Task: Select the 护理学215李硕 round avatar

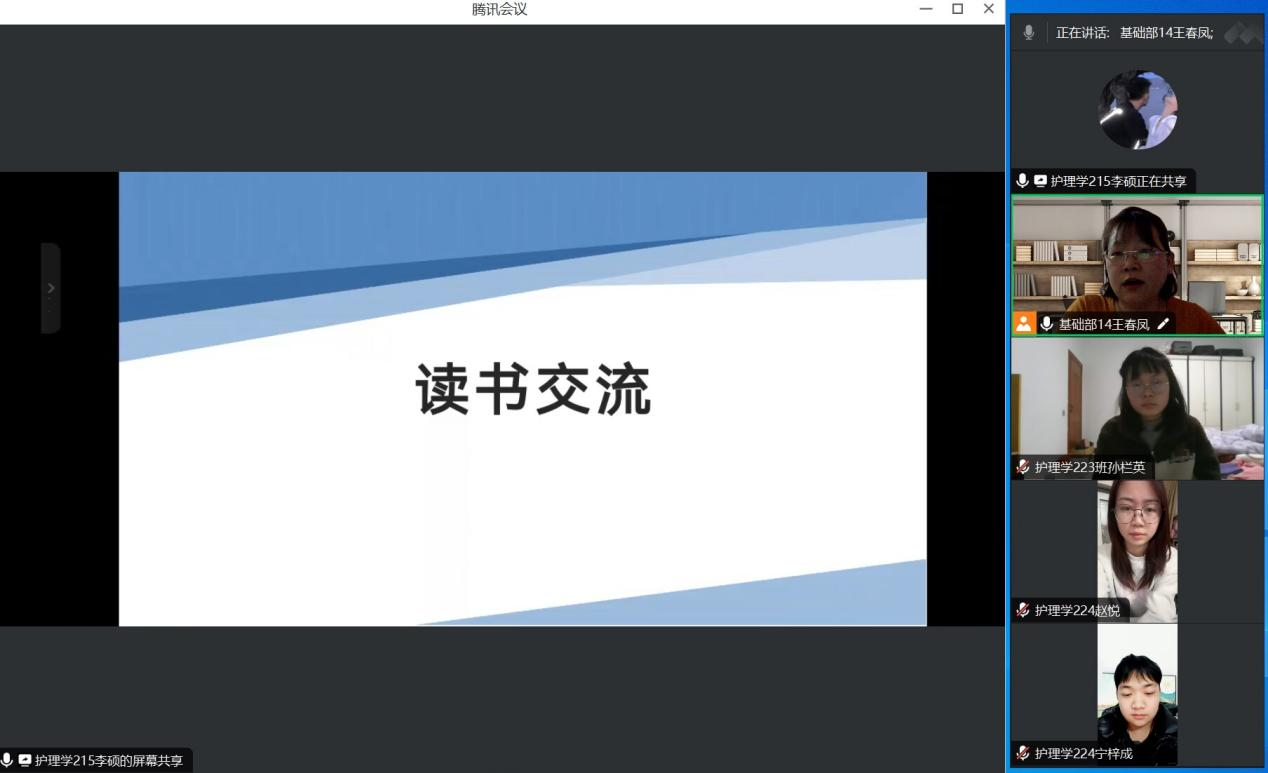Action: [1137, 110]
